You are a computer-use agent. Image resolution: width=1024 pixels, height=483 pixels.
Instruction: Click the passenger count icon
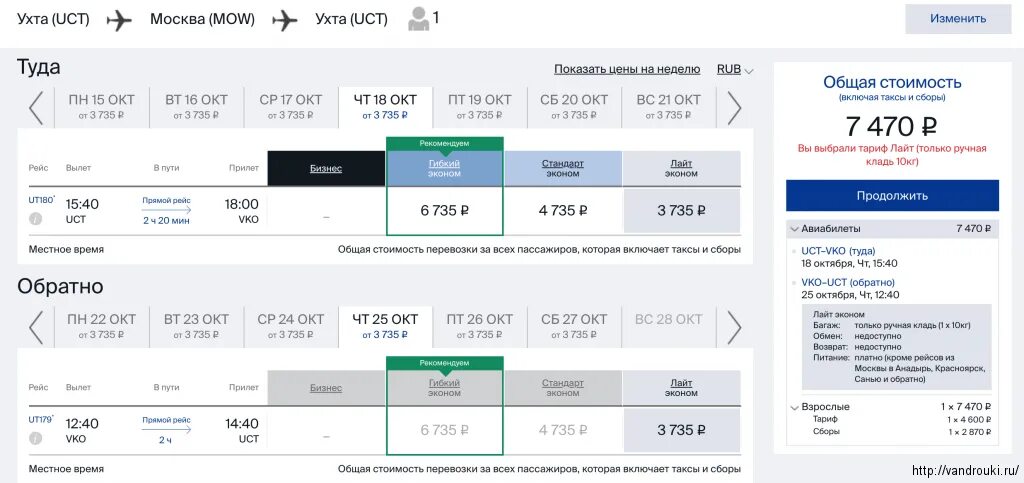[419, 19]
